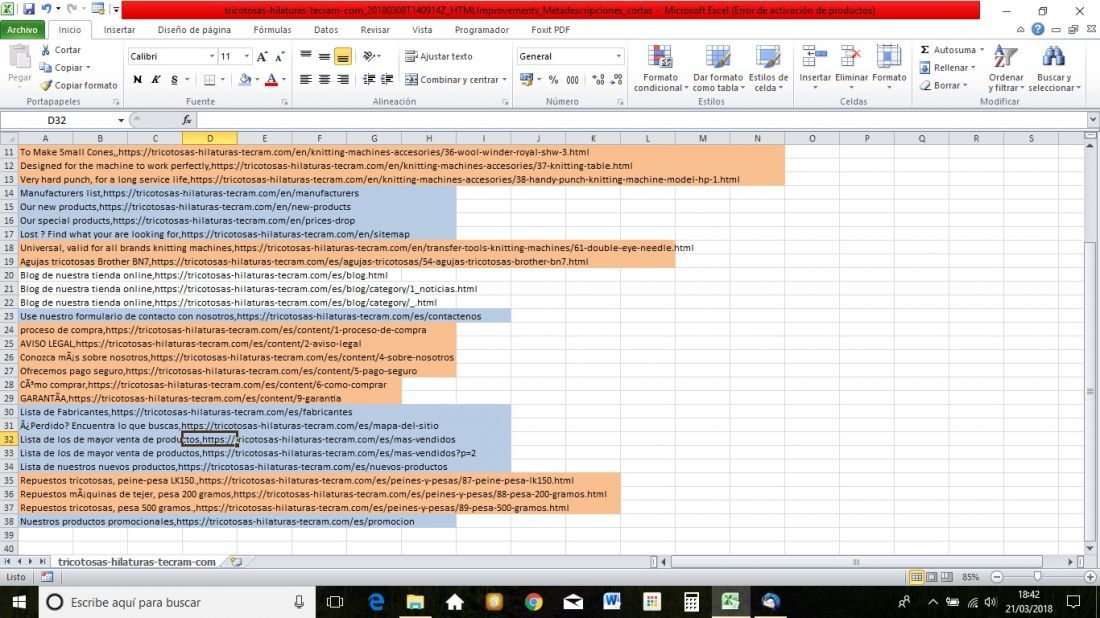Screen dimensions: 1100x618
Task: Adjust the zoom slider handle
Action: click(1038, 577)
